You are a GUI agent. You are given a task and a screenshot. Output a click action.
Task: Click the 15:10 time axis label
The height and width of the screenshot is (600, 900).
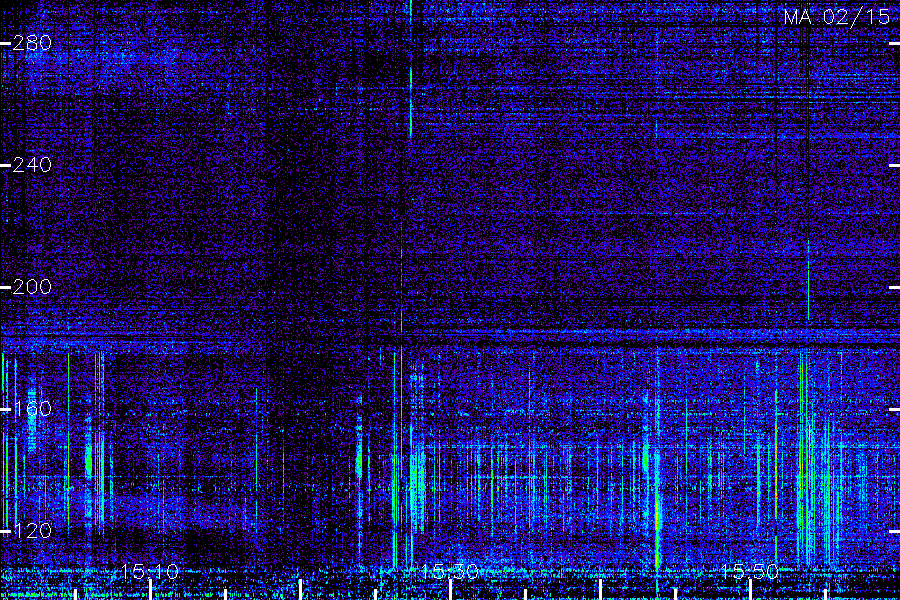150,572
